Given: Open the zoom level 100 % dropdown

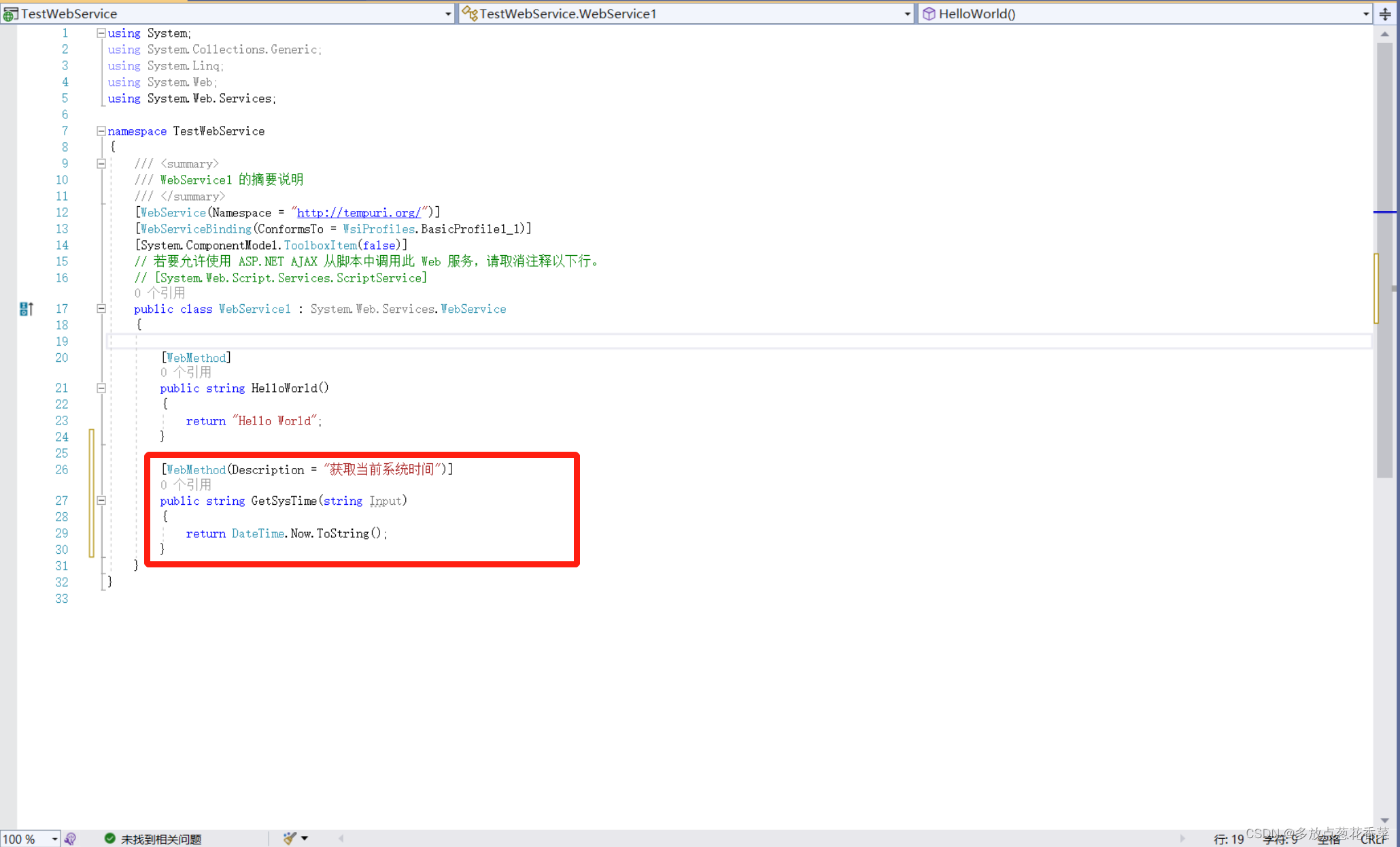Looking at the screenshot, I should coord(54,839).
